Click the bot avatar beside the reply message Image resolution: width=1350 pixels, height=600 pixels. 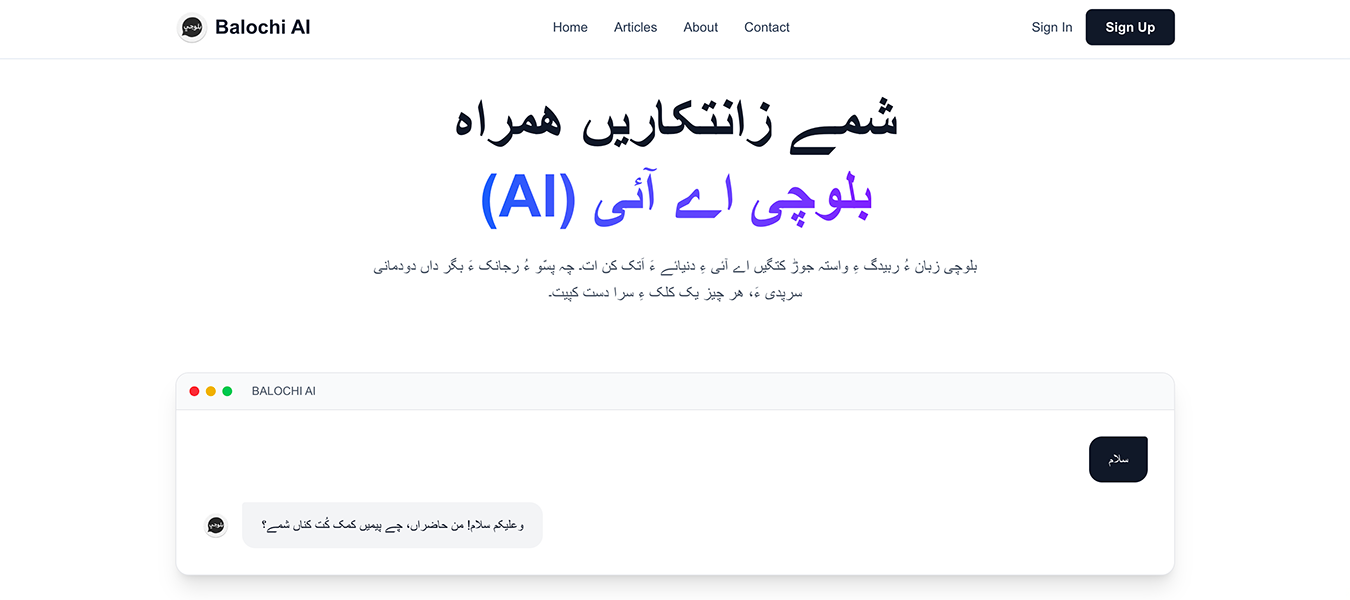(x=216, y=525)
